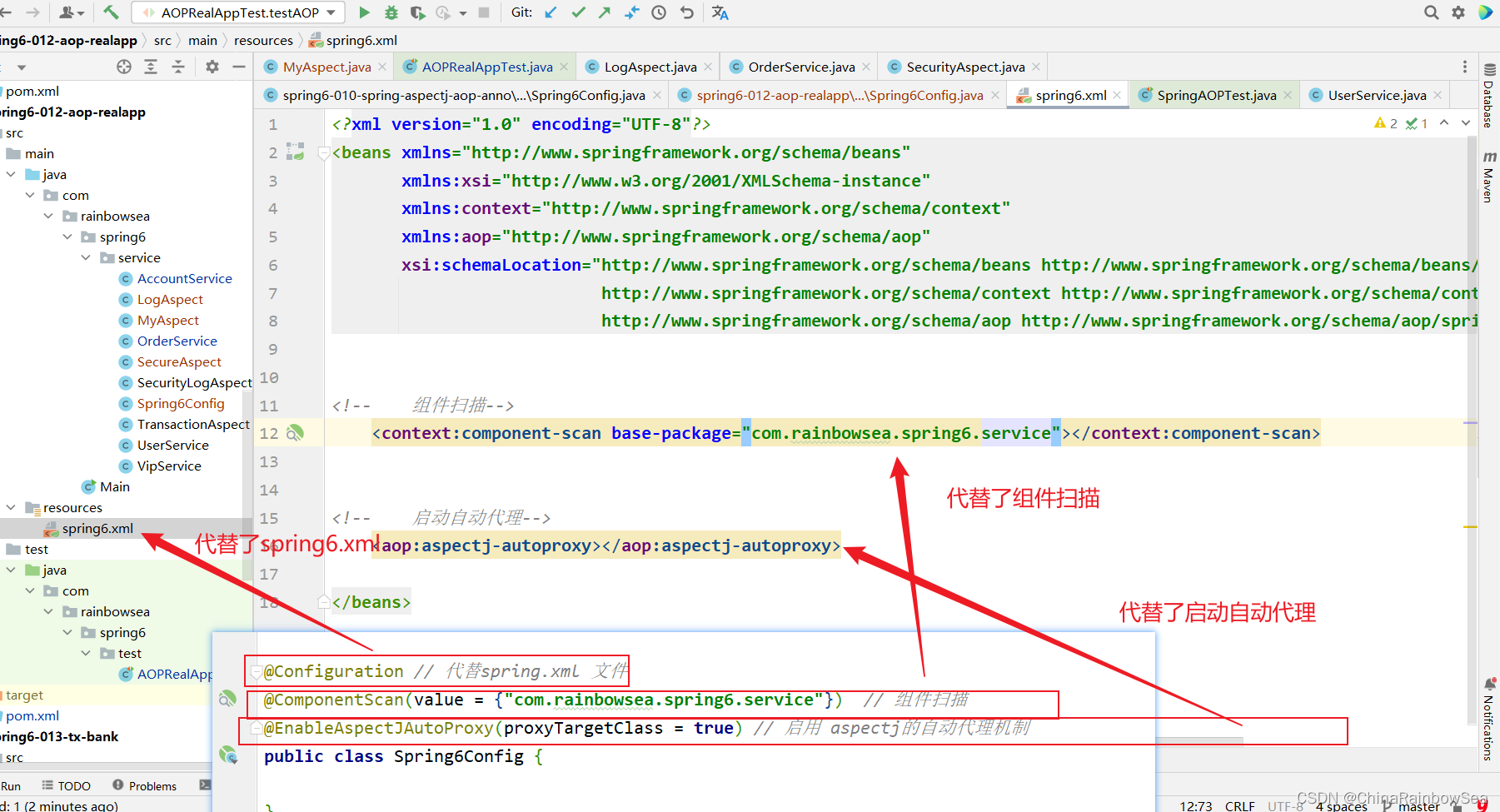Open the Problems tool window
The width and height of the screenshot is (1500, 812).
145,785
